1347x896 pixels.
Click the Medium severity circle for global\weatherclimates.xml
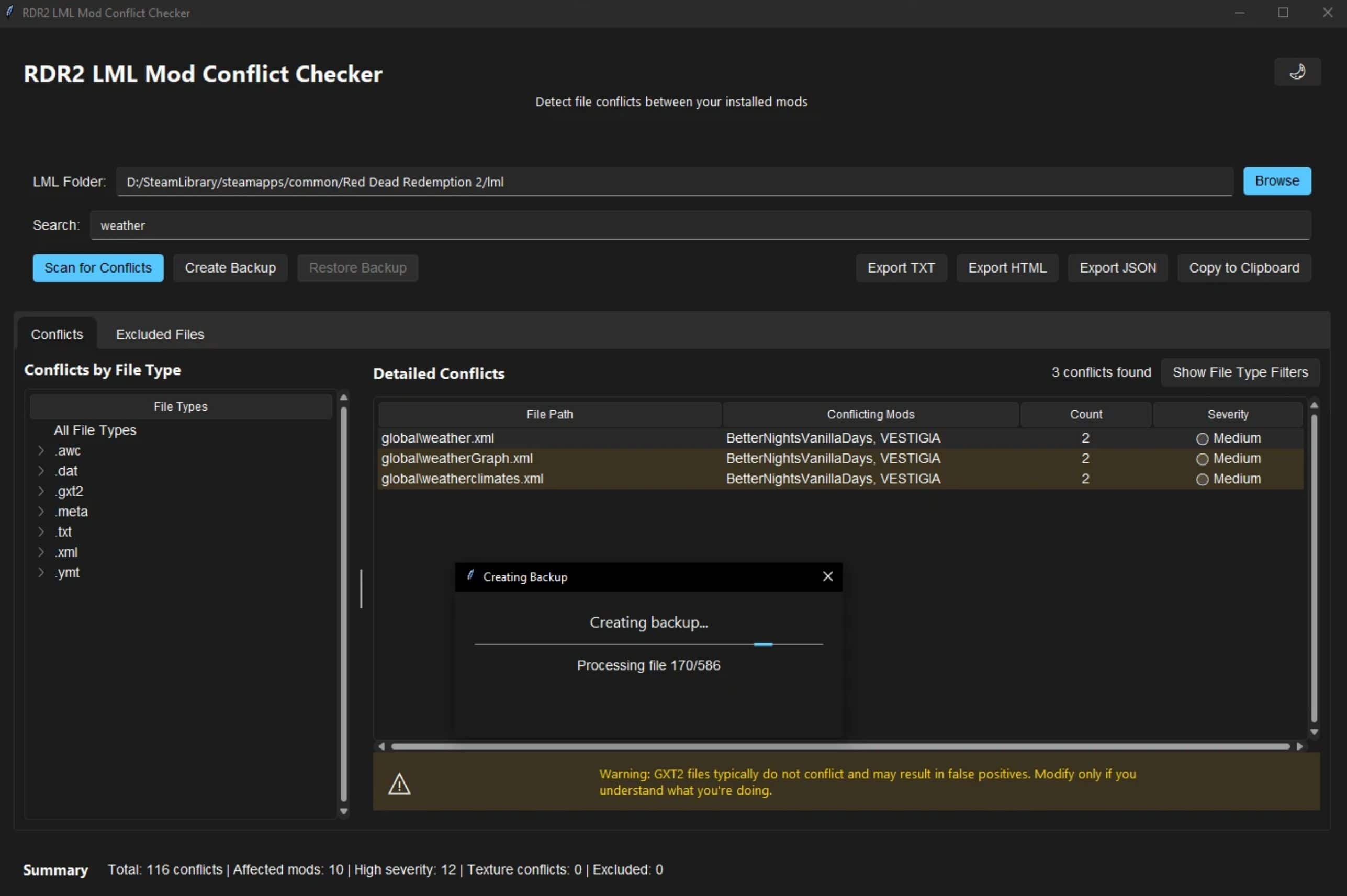[x=1202, y=479]
